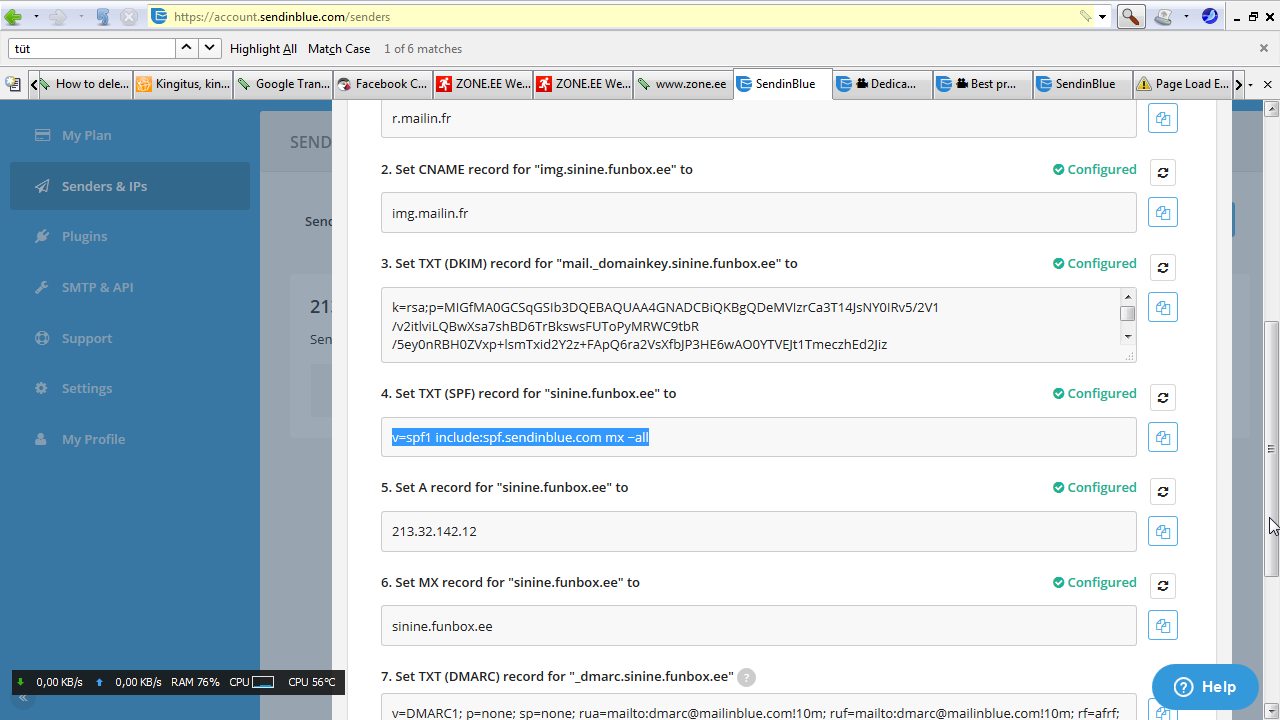Switch to the Facebook C... tab
Viewport: 1280px width, 720px height.
point(383,84)
